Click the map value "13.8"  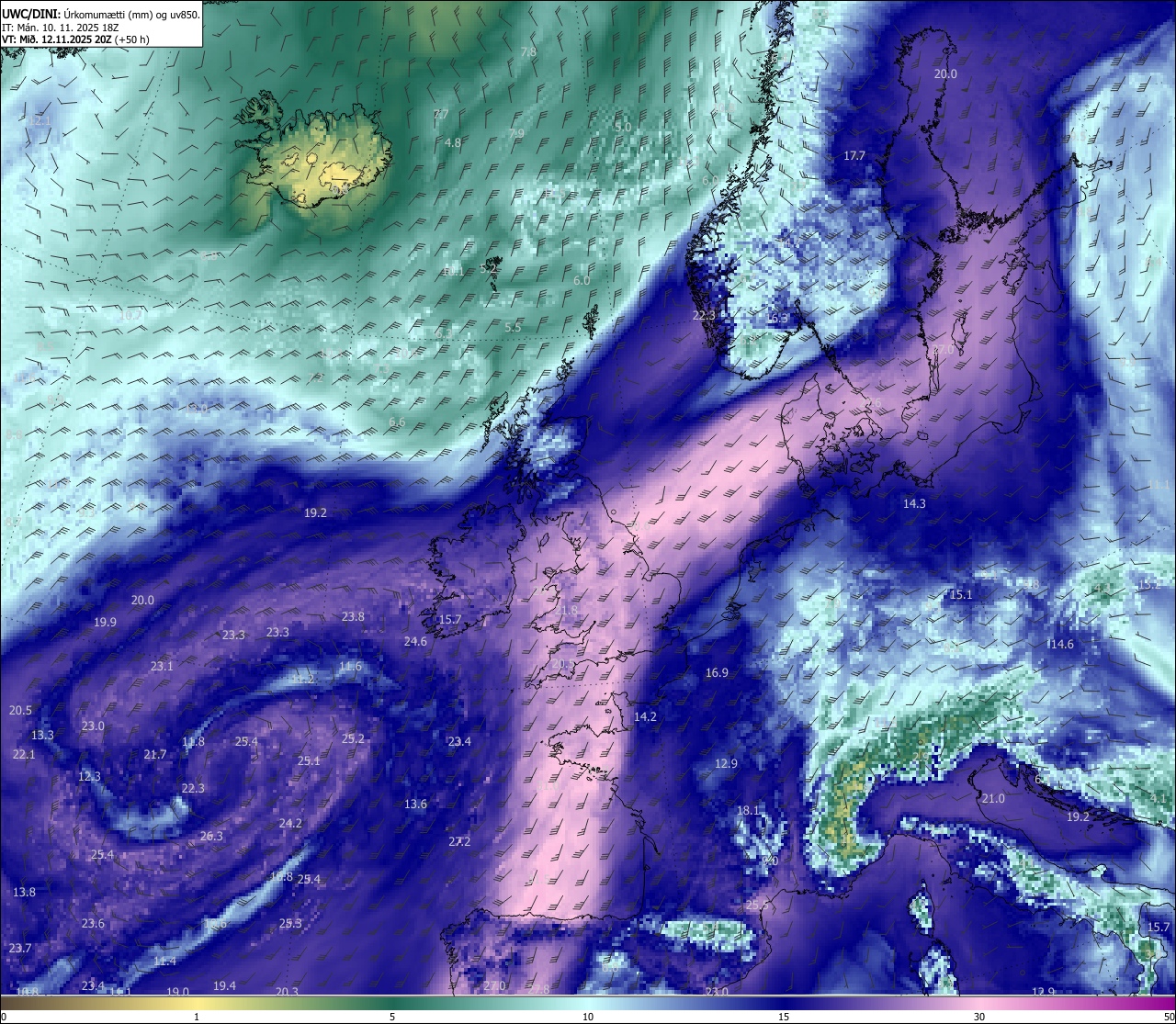[24, 893]
